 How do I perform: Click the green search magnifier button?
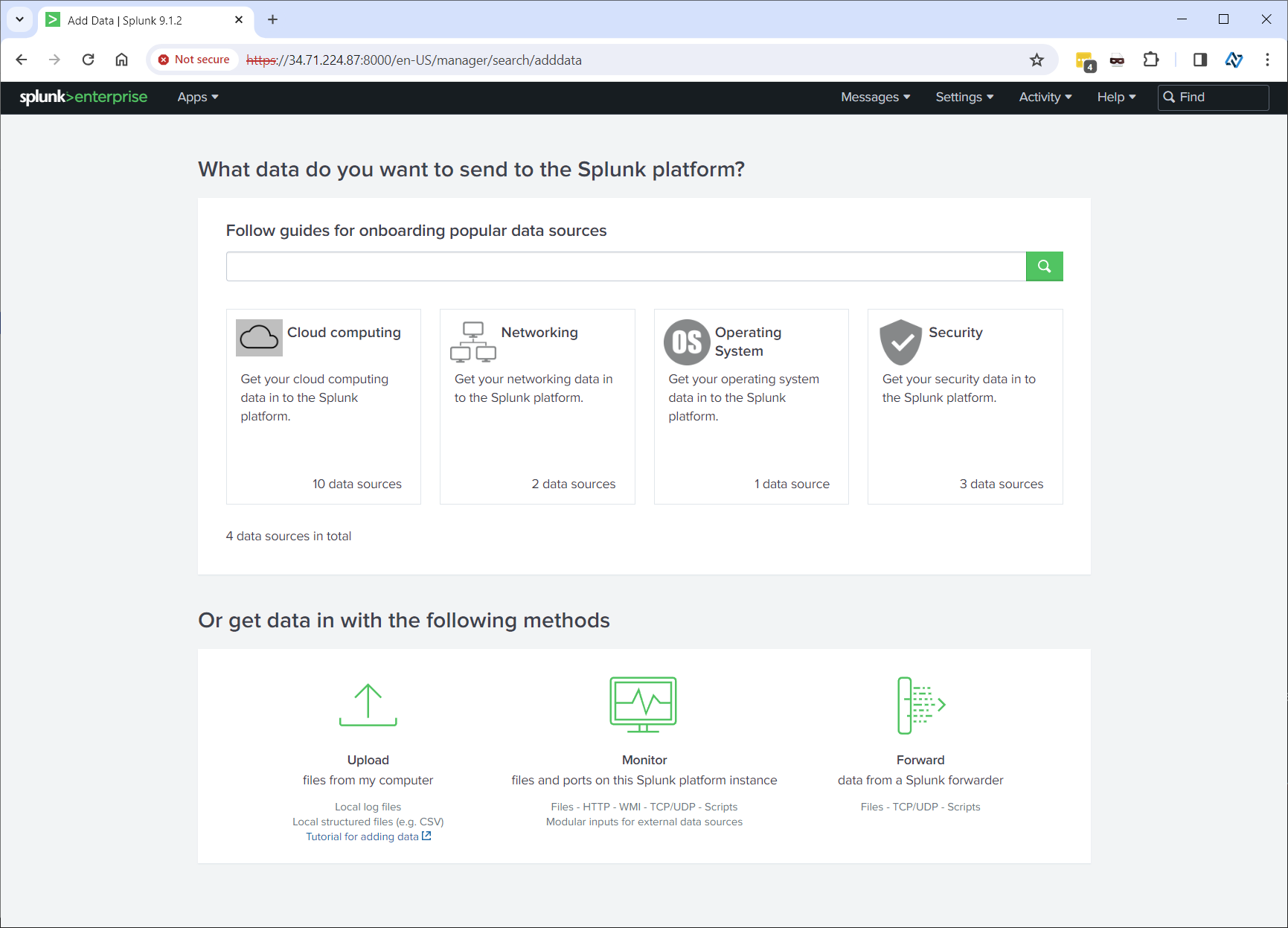[x=1044, y=266]
